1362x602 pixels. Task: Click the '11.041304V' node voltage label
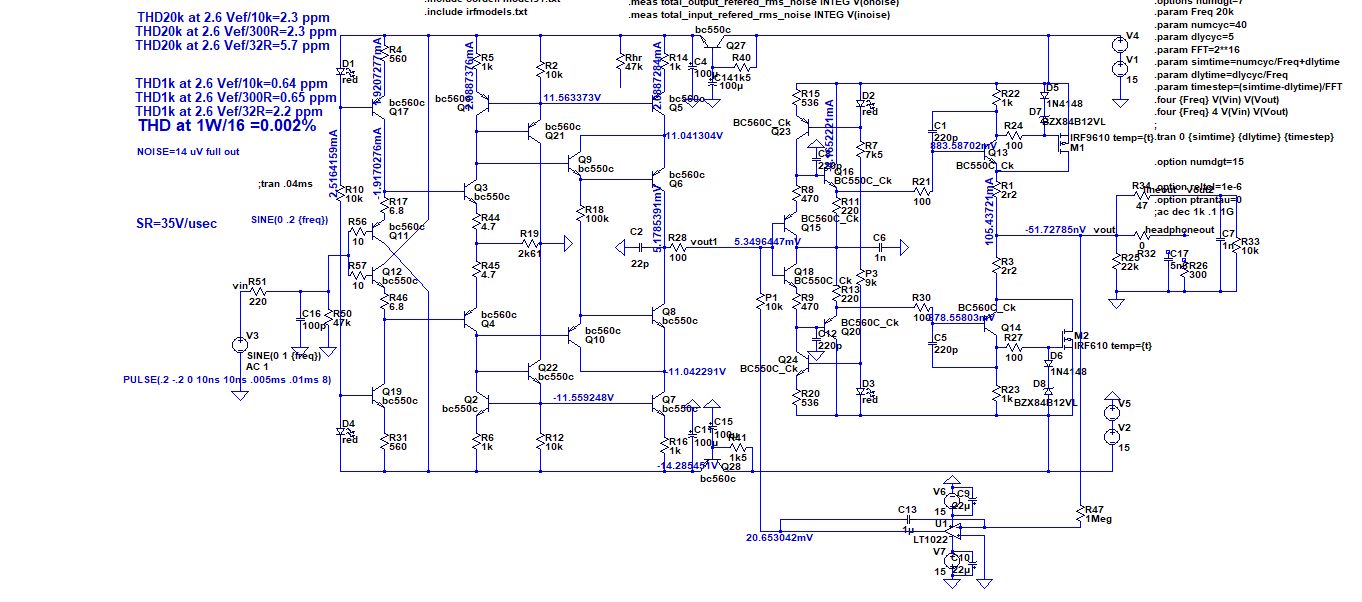click(x=693, y=135)
